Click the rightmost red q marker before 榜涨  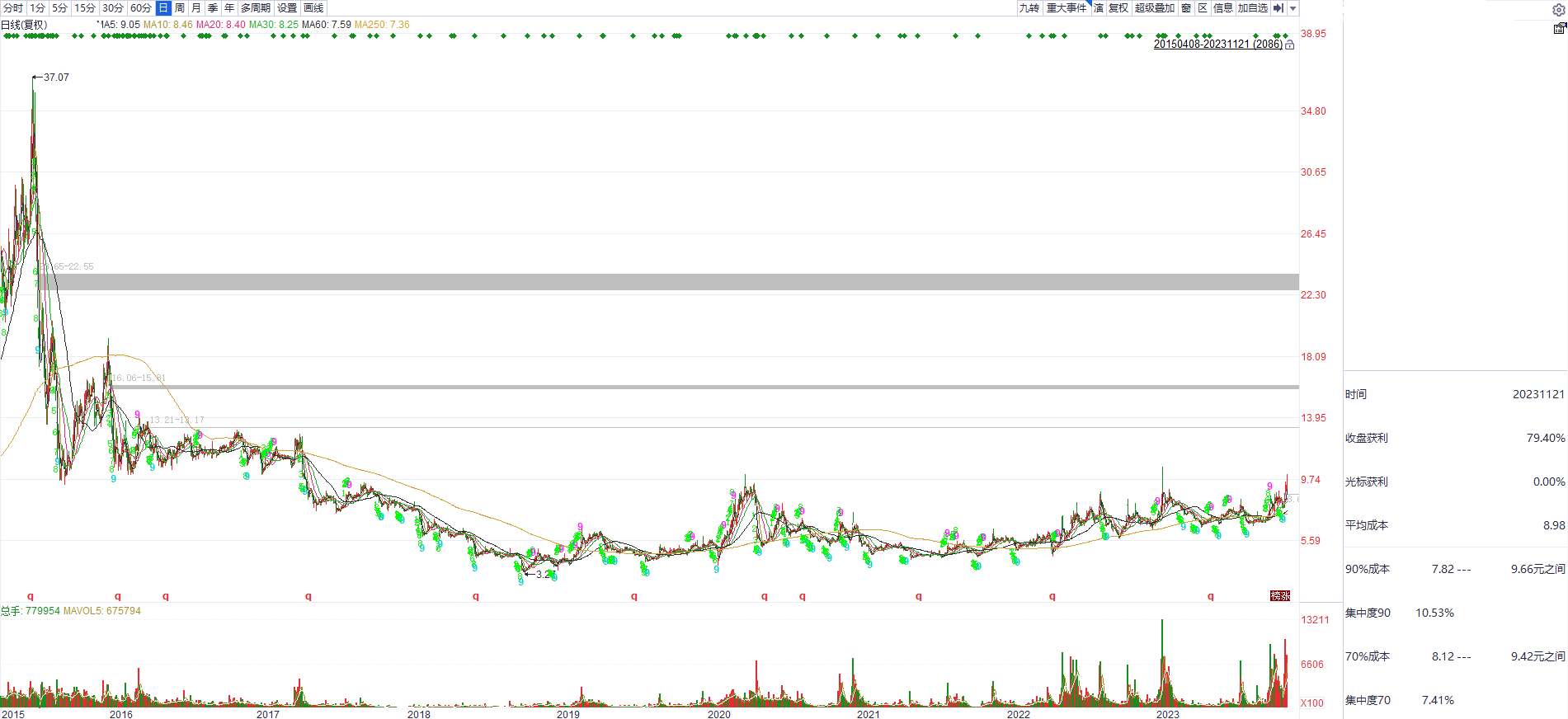(1211, 595)
